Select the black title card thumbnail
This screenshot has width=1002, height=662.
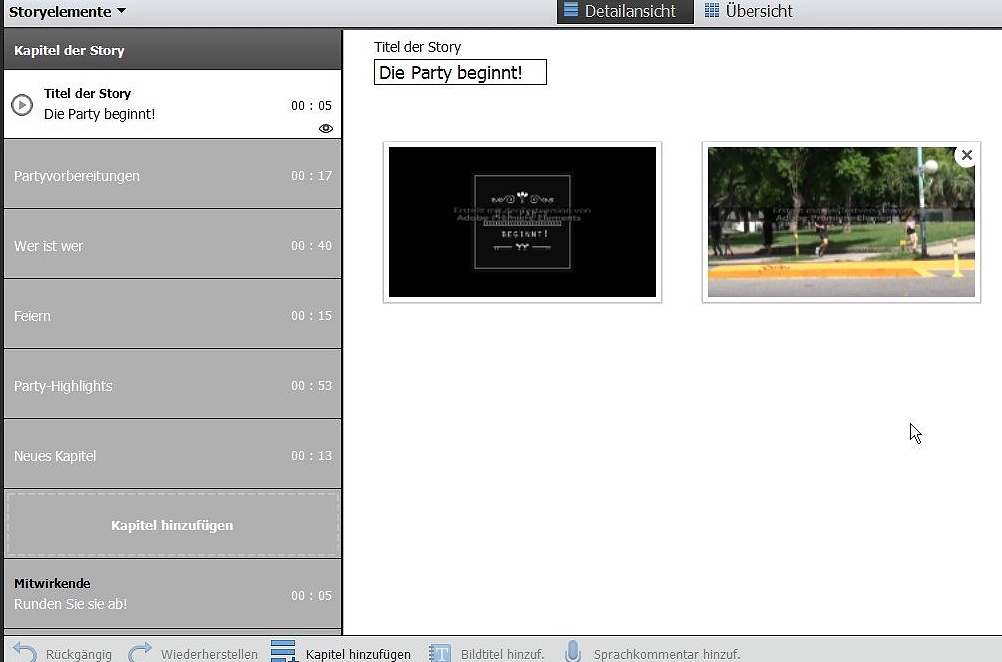coord(522,222)
